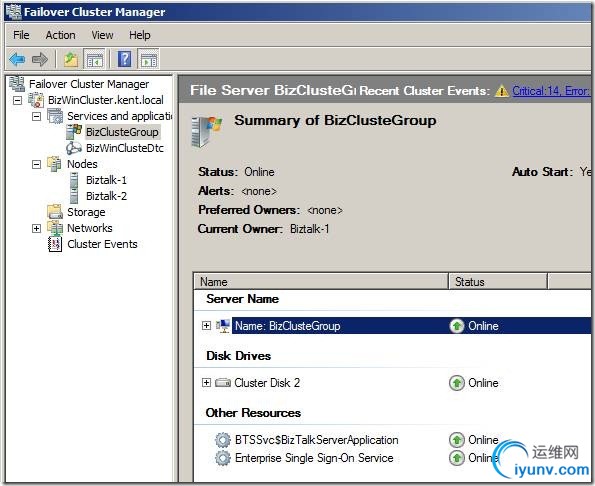Collapse the Nodes tree node
Screen dimensions: 595x486
[x=36, y=164]
